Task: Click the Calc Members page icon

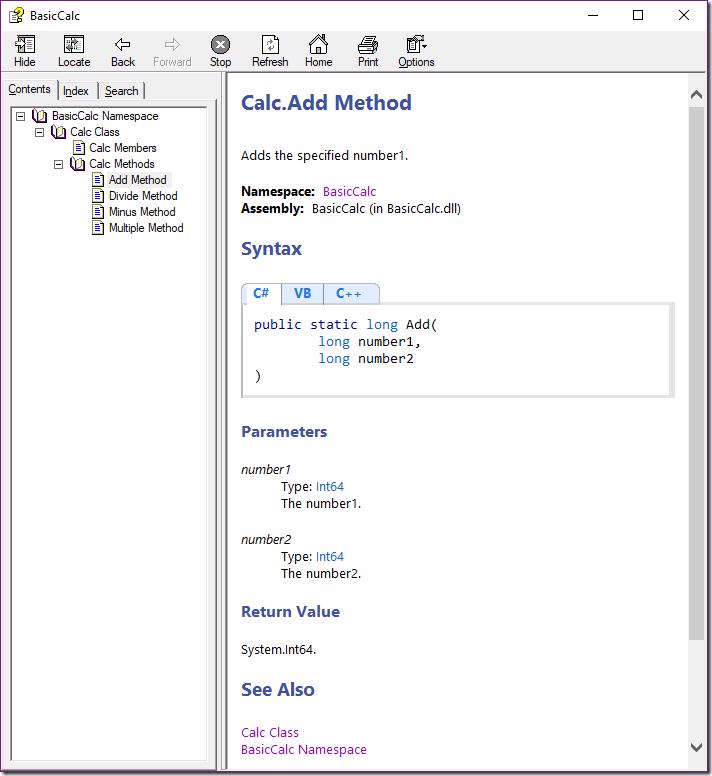Action: pos(79,147)
